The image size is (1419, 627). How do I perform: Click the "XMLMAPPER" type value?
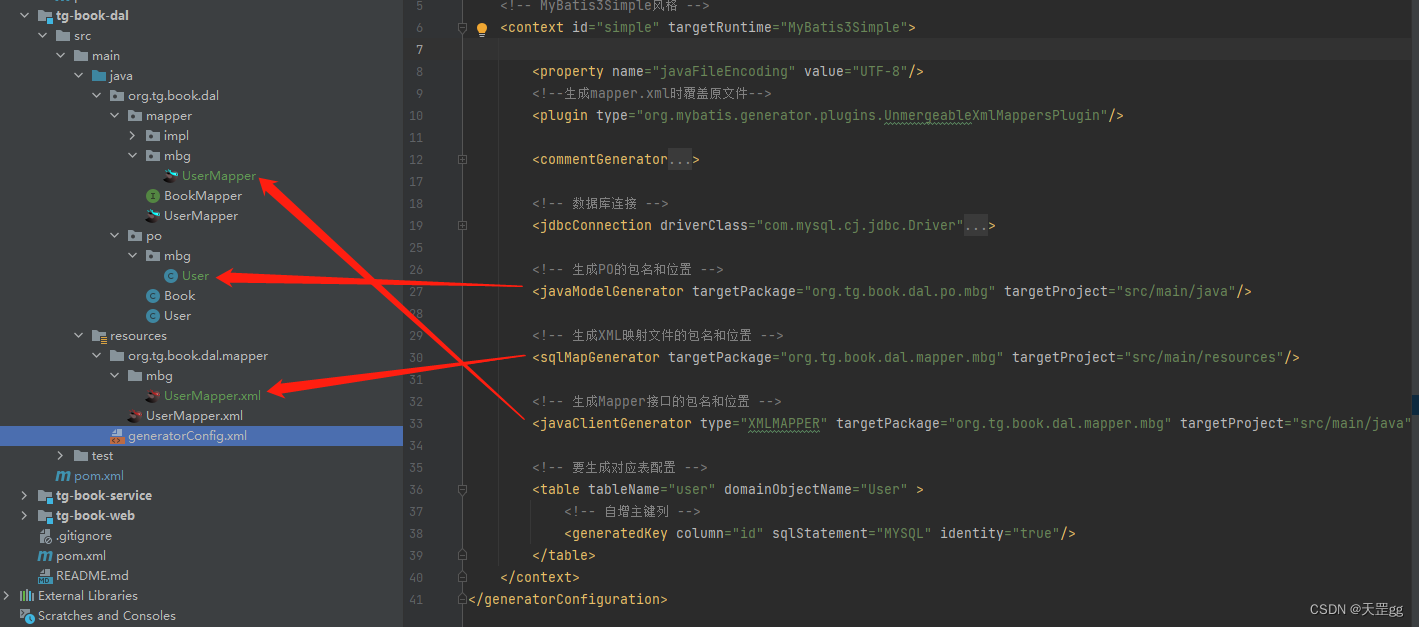[x=783, y=424]
